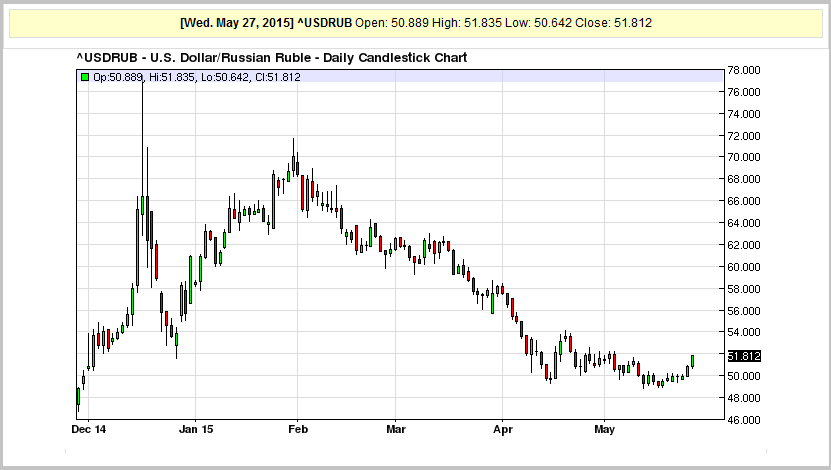The image size is (831, 470).
Task: Click the 'Mar' x-axis label
Action: pos(396,429)
